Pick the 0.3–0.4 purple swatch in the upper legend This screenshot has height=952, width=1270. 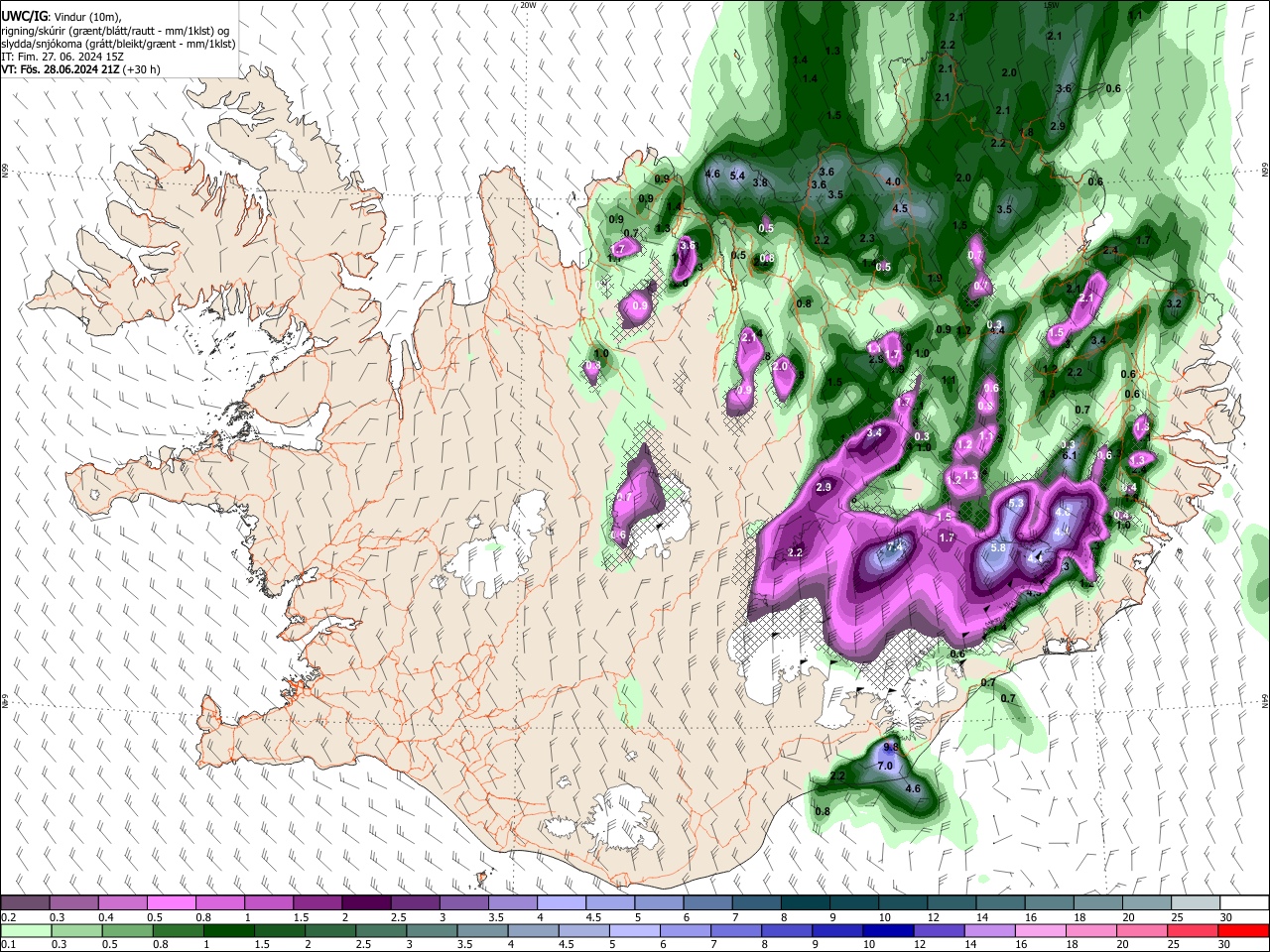pyautogui.click(x=73, y=902)
